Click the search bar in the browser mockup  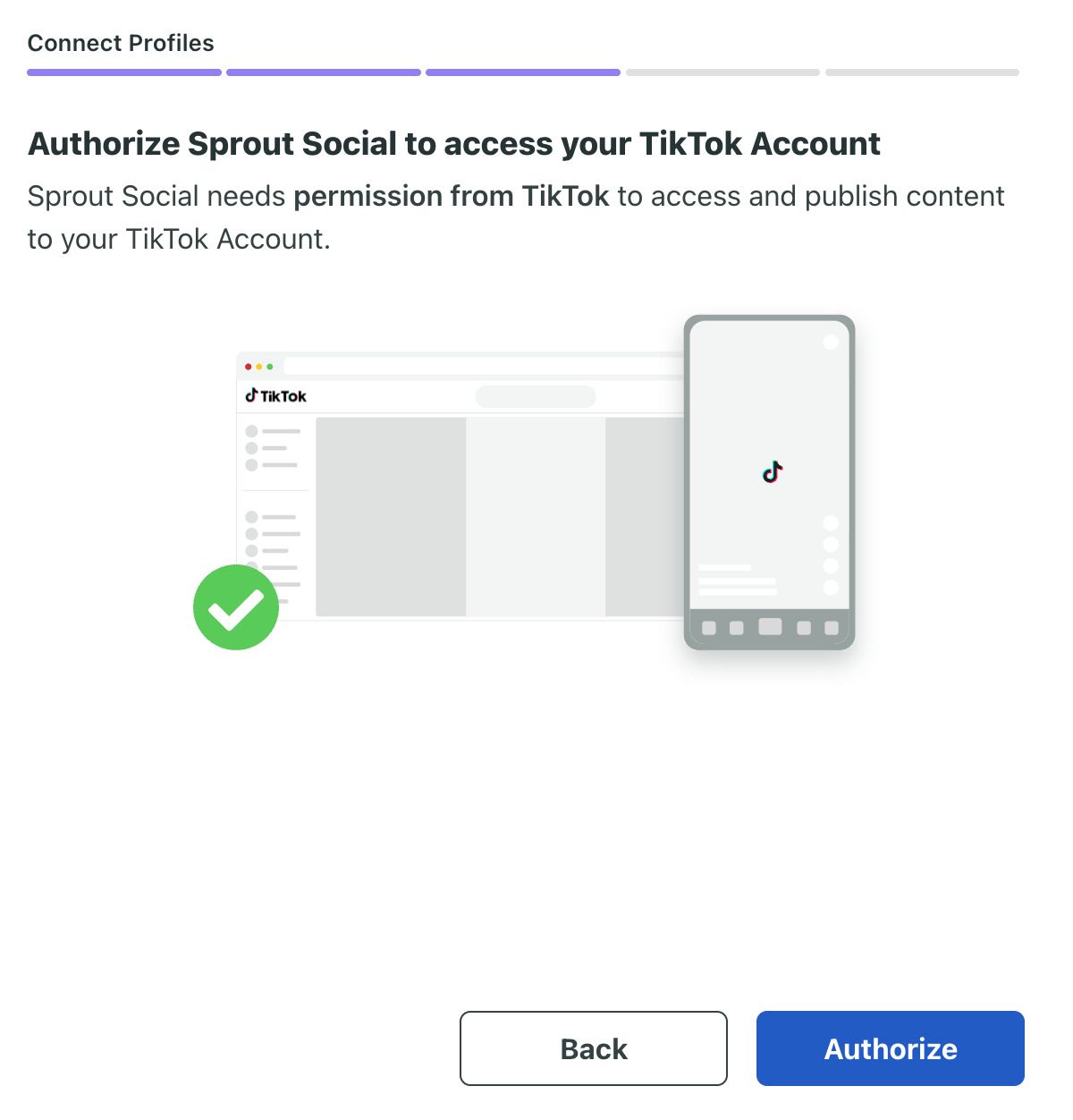point(536,395)
